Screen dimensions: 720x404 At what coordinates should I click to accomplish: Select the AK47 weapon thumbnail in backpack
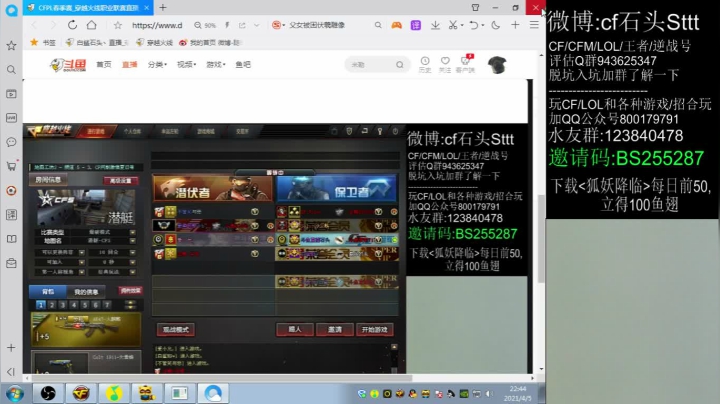pos(86,329)
